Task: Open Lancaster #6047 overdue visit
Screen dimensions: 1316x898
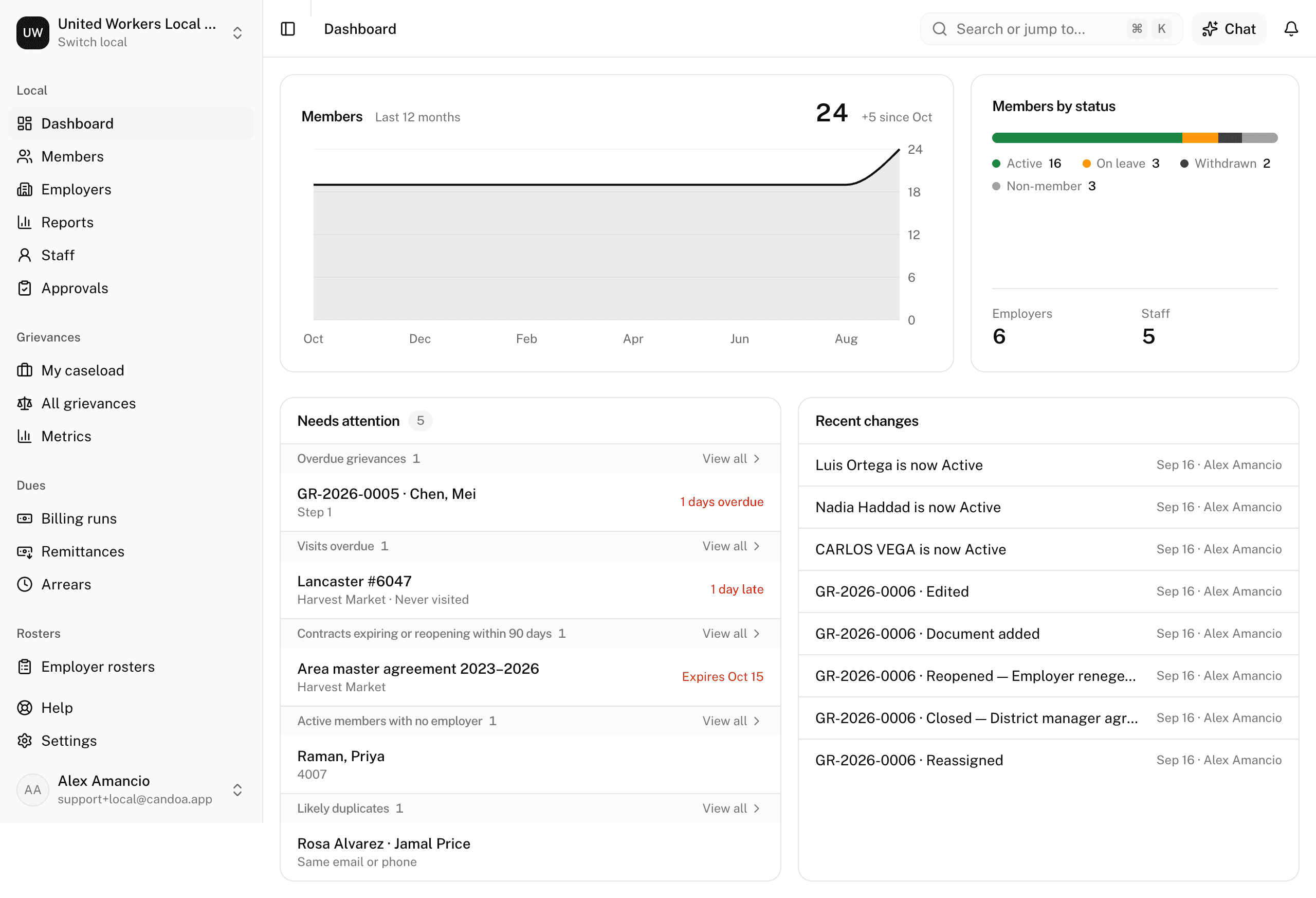Action: pos(530,589)
